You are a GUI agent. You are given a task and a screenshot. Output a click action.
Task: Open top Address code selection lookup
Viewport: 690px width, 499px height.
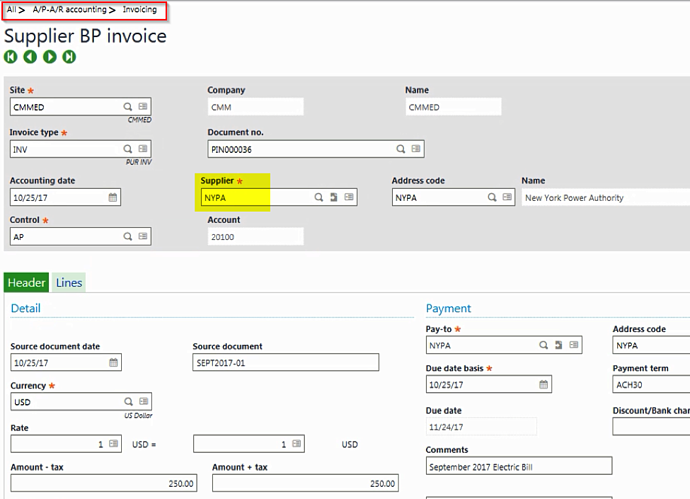coord(492,198)
